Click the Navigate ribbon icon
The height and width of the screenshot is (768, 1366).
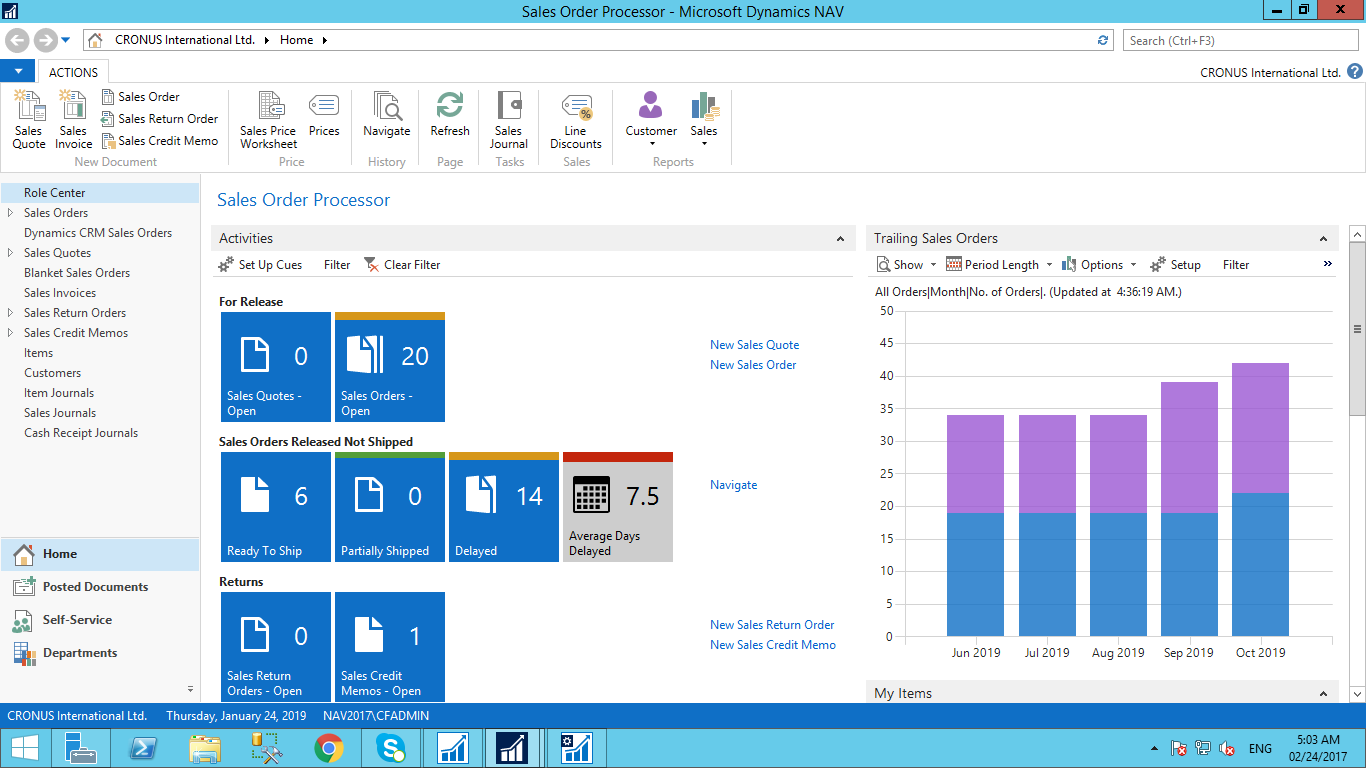(x=386, y=115)
